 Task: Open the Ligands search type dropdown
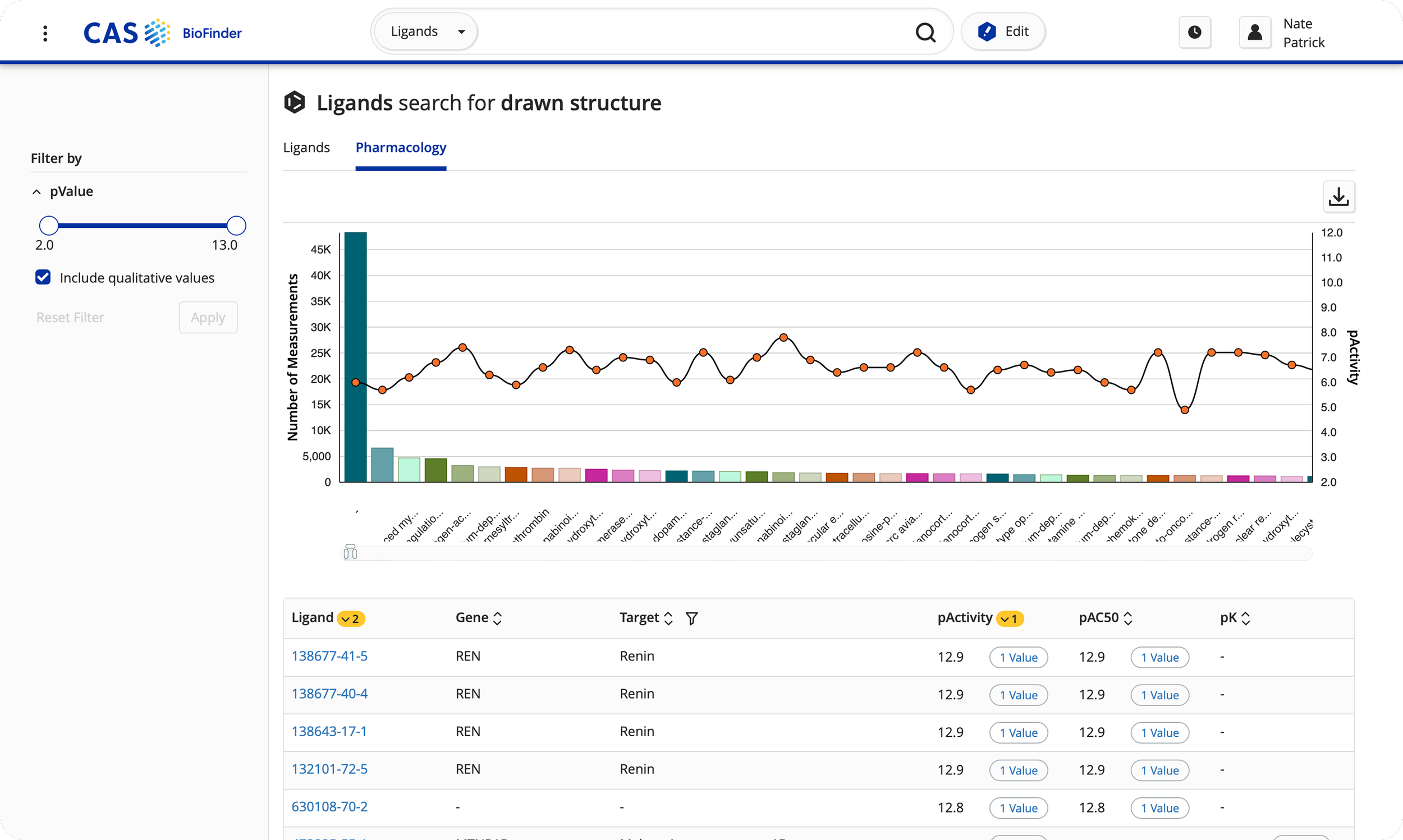tap(424, 31)
